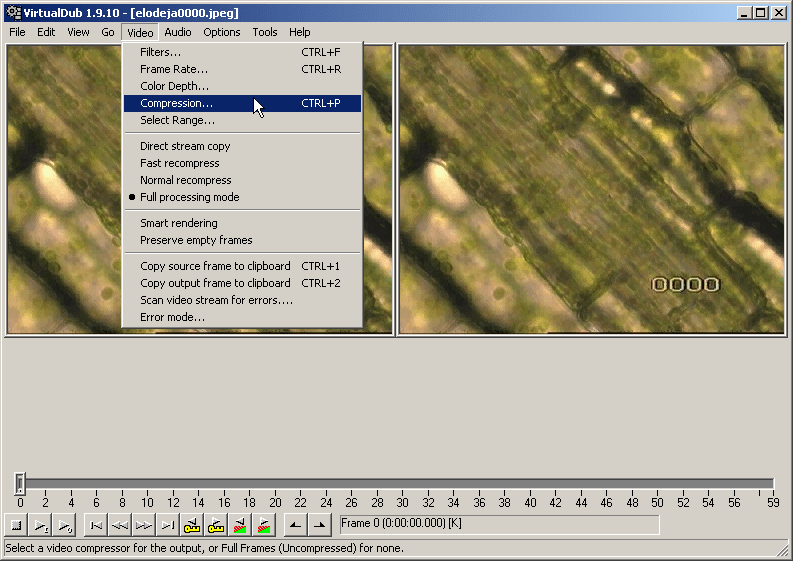
Task: Open the View menu
Action: pyautogui.click(x=78, y=32)
